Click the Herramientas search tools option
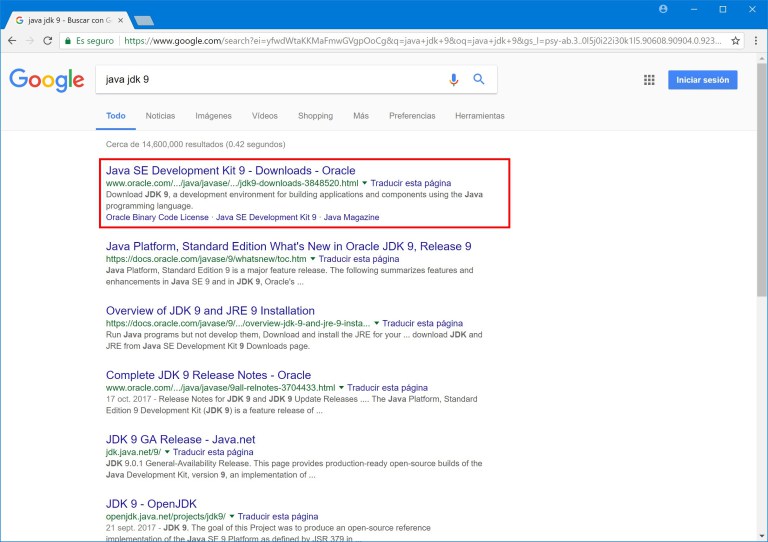Screen dimensions: 768x542 [479, 116]
